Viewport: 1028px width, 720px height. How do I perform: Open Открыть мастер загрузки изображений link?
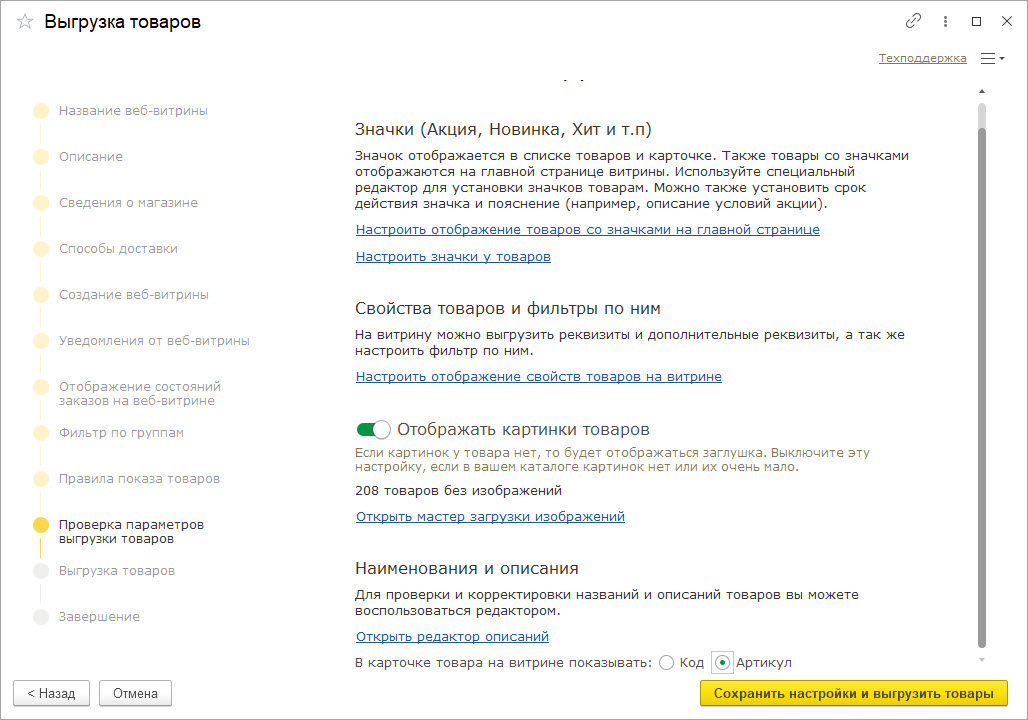(490, 517)
